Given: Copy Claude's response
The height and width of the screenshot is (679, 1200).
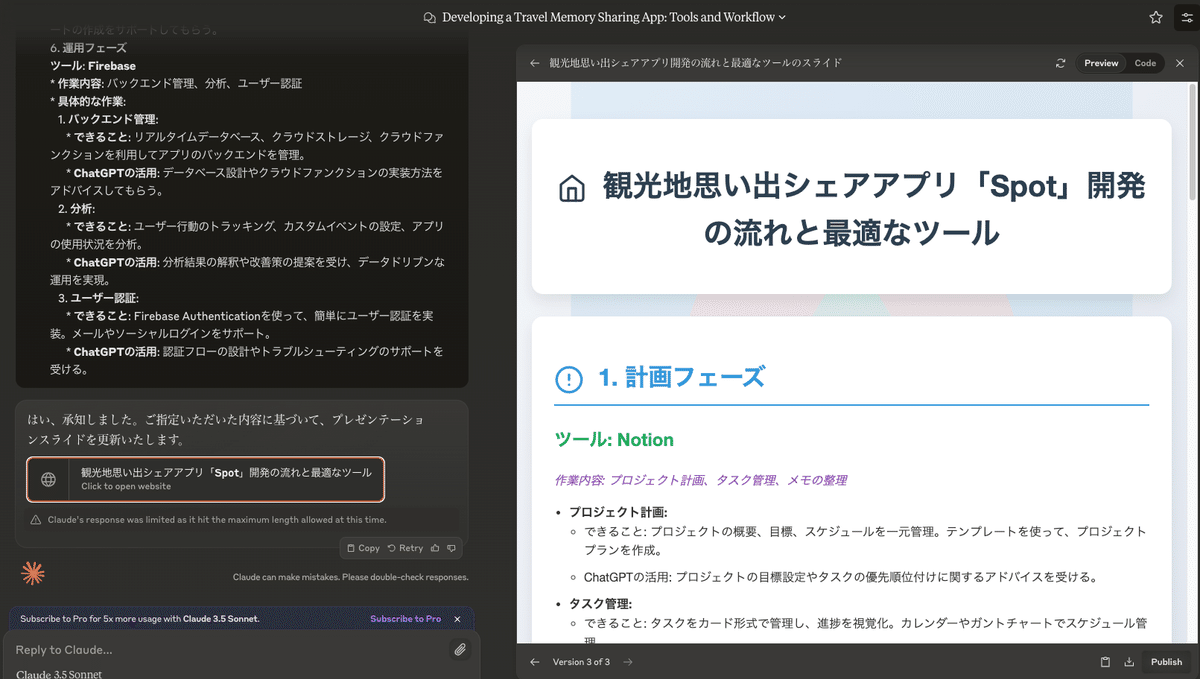Looking at the screenshot, I should point(363,548).
